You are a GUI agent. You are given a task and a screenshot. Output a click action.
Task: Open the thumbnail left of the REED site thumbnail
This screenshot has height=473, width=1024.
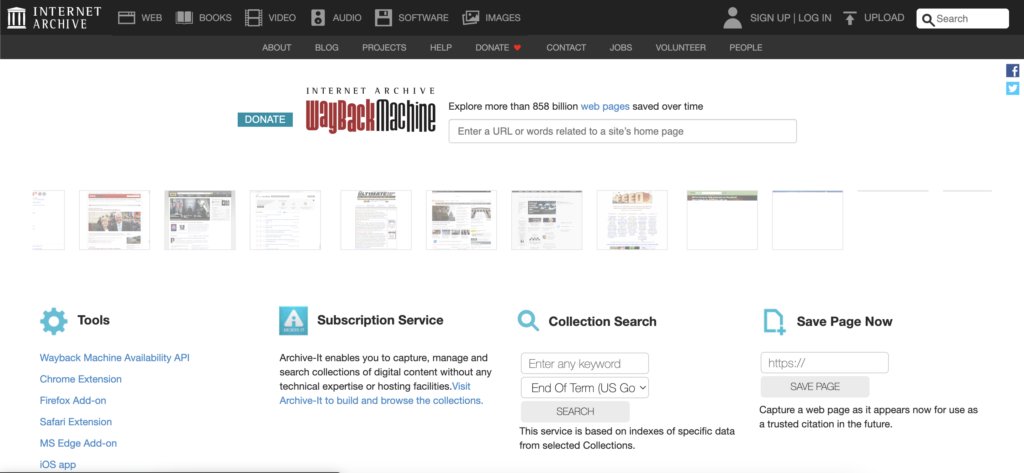(547, 220)
